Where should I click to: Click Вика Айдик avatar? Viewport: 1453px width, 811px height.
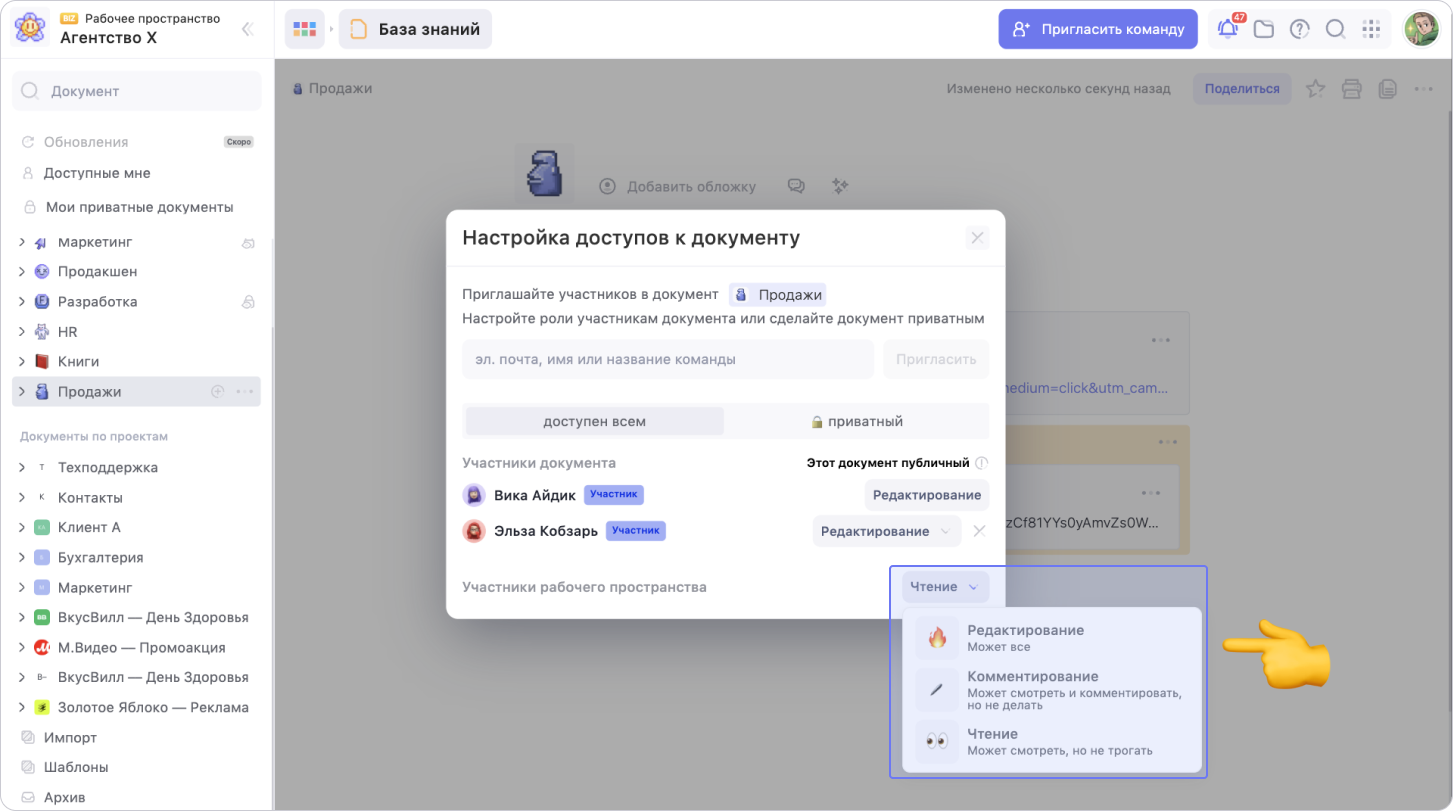pos(474,495)
